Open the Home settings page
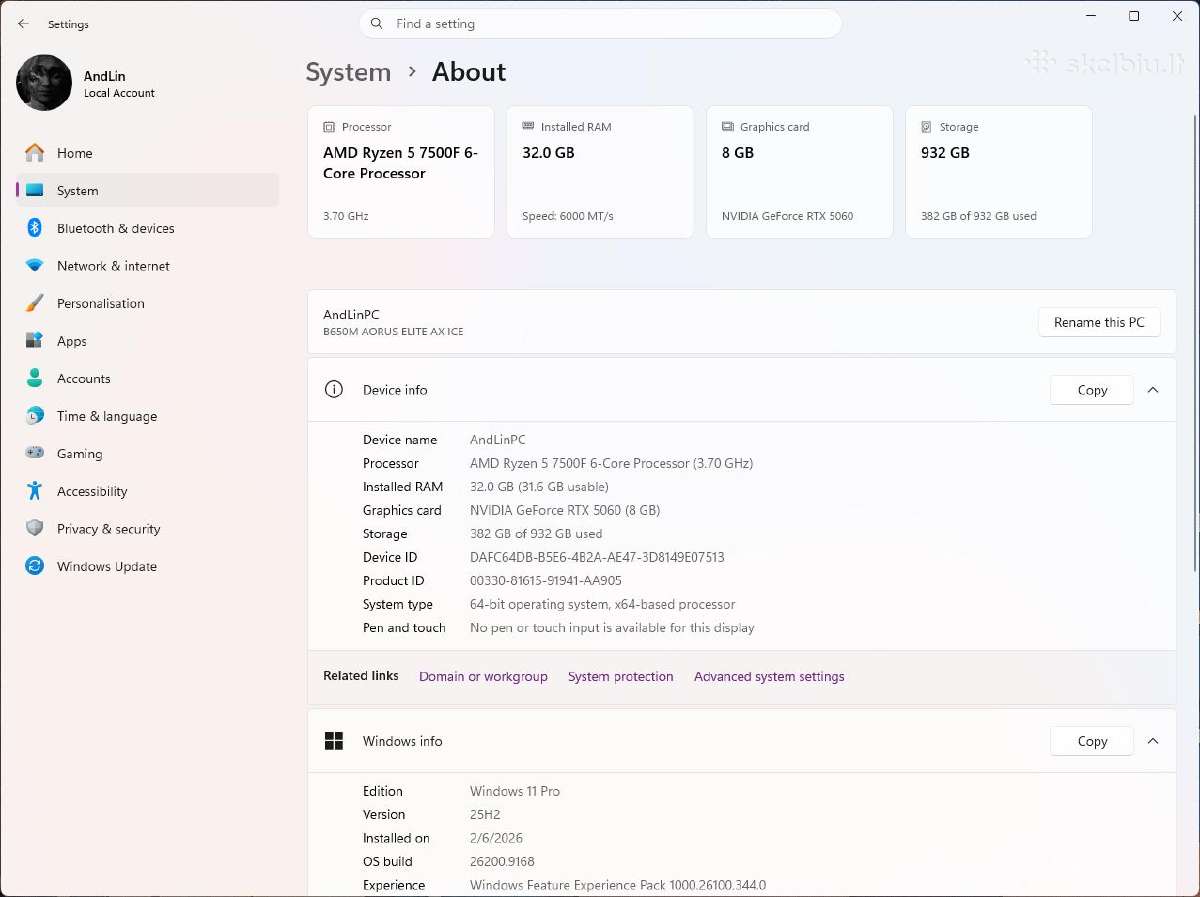This screenshot has height=897, width=1200. pos(147,153)
